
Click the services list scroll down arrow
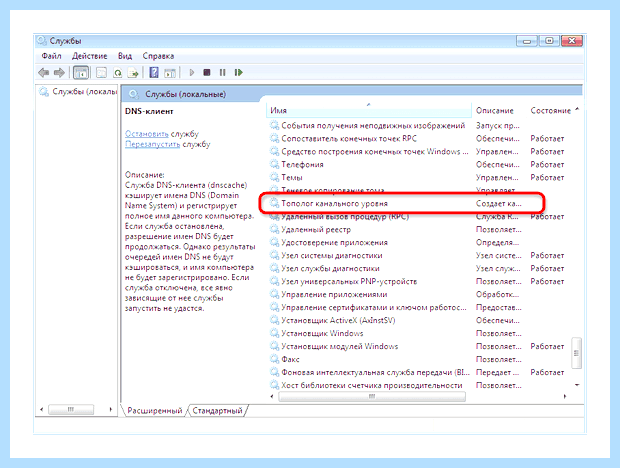tap(577, 385)
